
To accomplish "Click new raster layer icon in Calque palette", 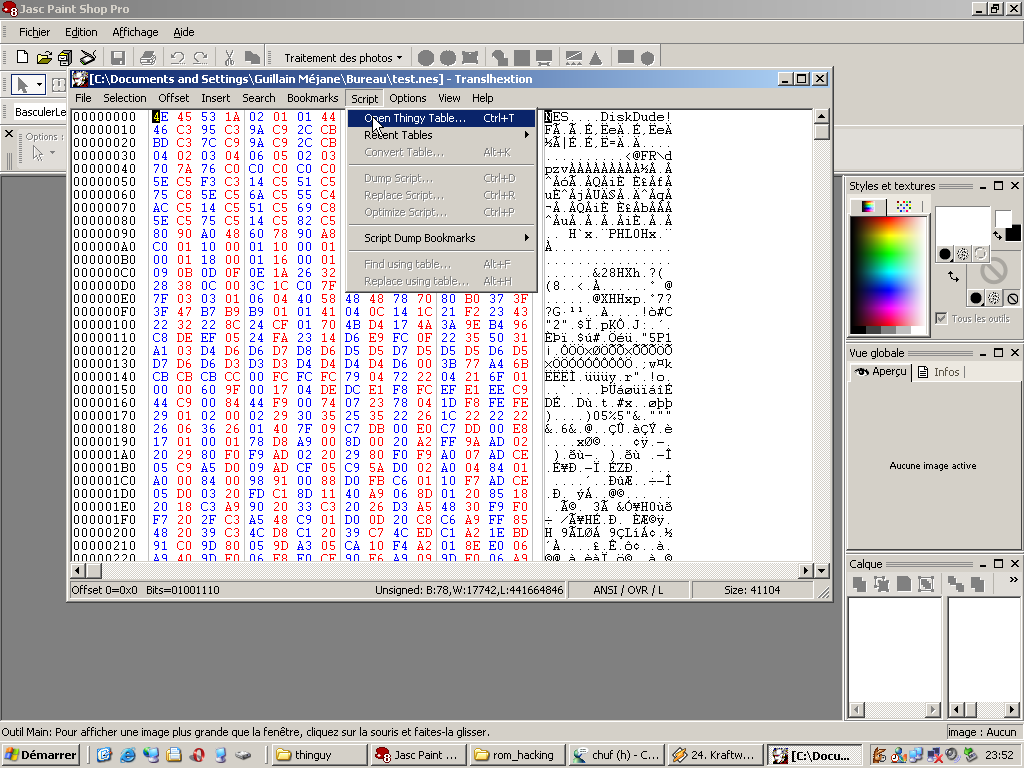I will coord(859,584).
